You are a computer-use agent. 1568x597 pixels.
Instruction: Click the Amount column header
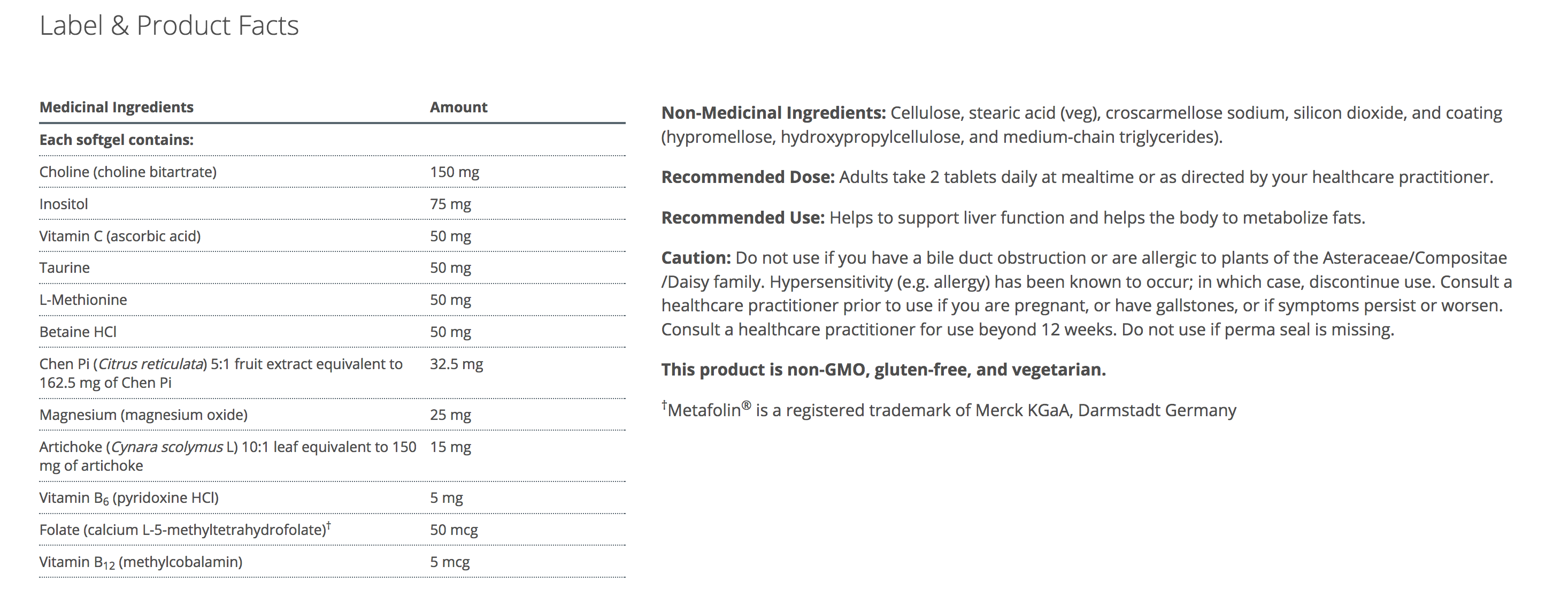point(458,107)
